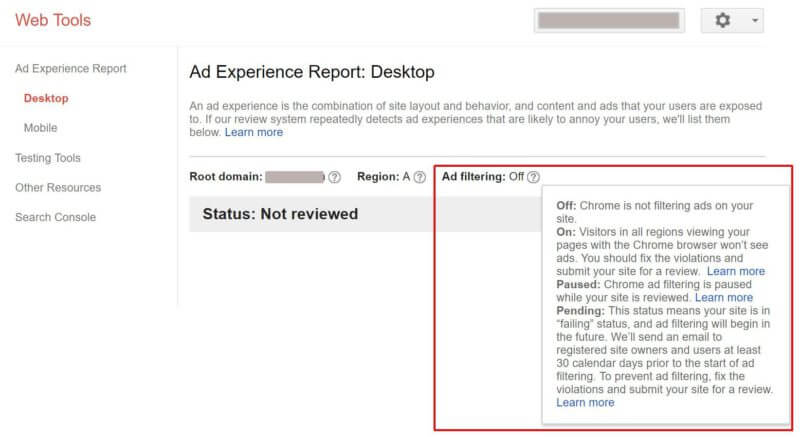Follow Learn more link in the intro paragraph

(254, 132)
